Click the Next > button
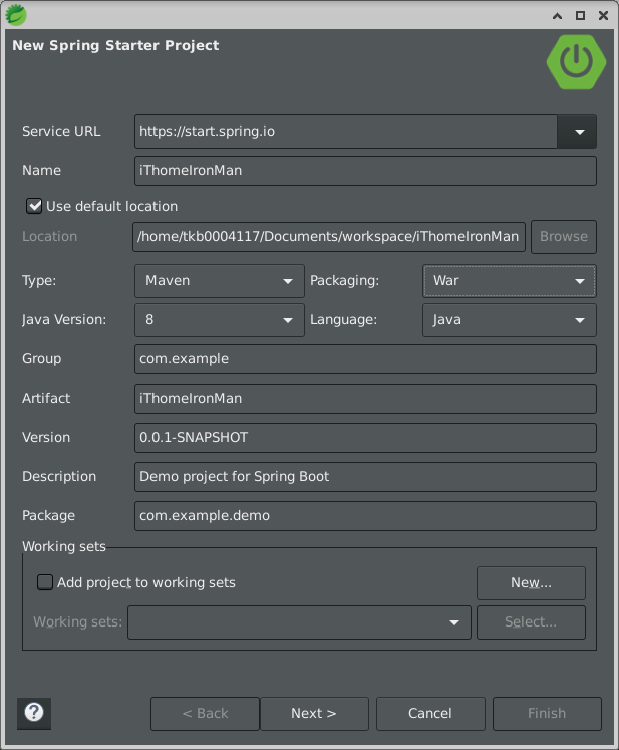Image resolution: width=619 pixels, height=750 pixels. point(314,714)
